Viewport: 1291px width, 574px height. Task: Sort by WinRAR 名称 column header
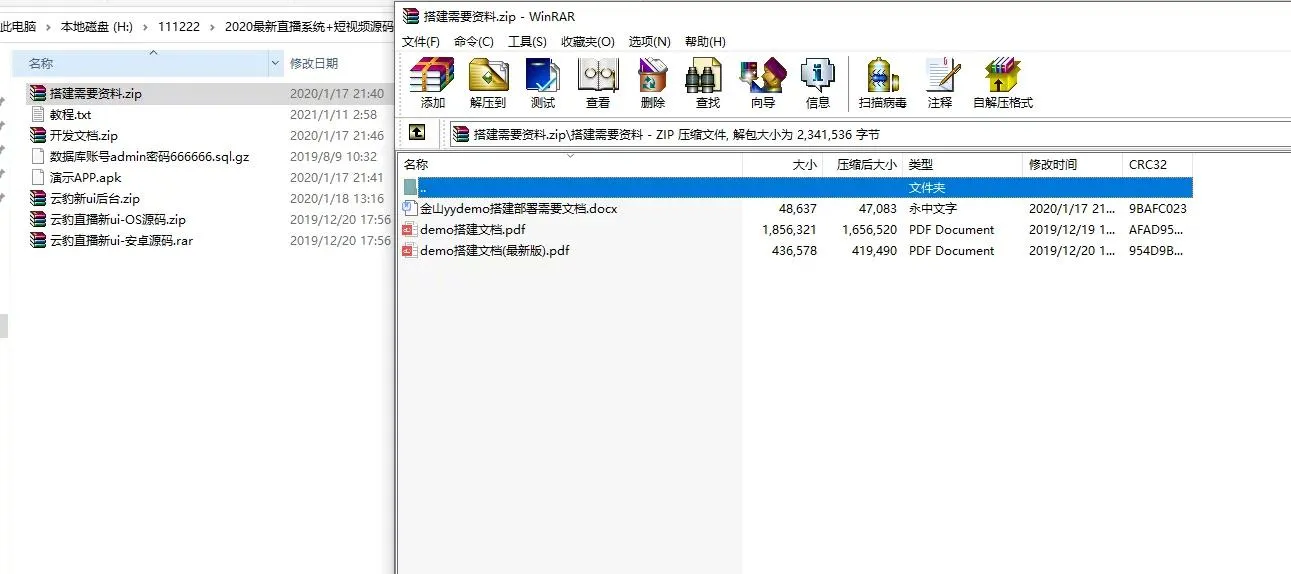tap(570, 164)
